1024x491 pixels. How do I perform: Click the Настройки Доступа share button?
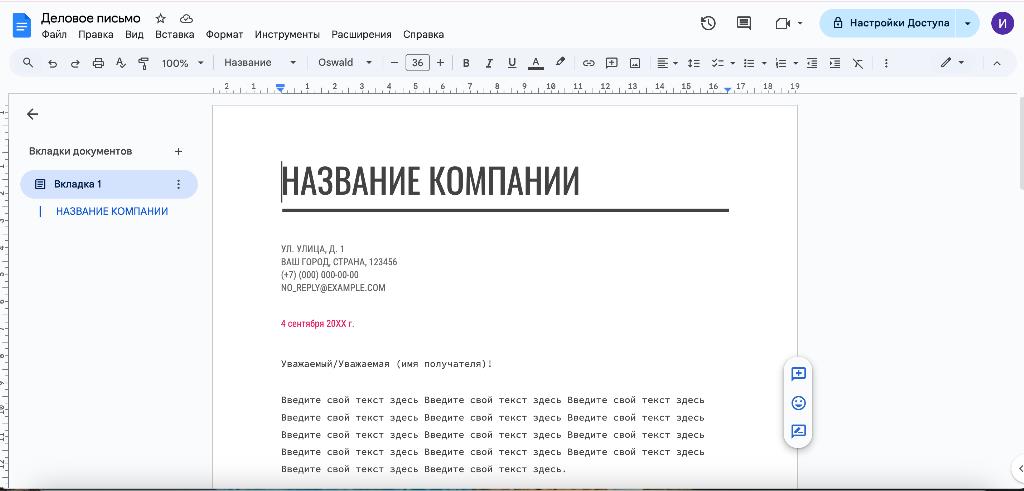(891, 23)
